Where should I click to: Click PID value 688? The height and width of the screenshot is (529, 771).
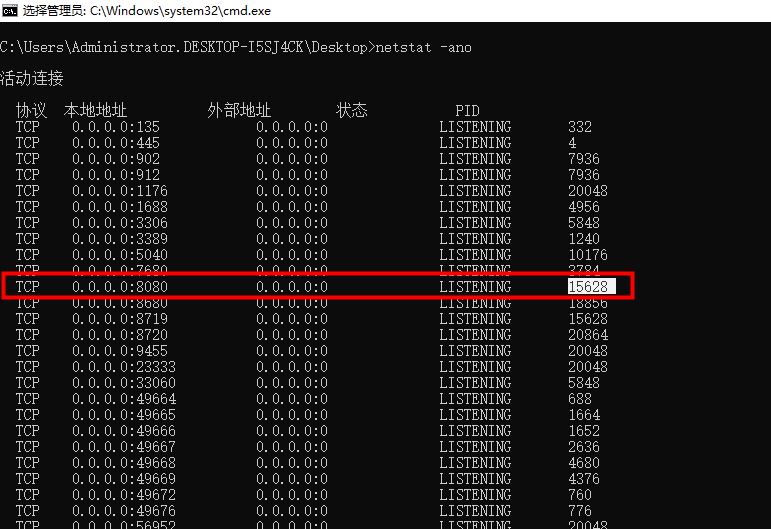click(x=580, y=399)
